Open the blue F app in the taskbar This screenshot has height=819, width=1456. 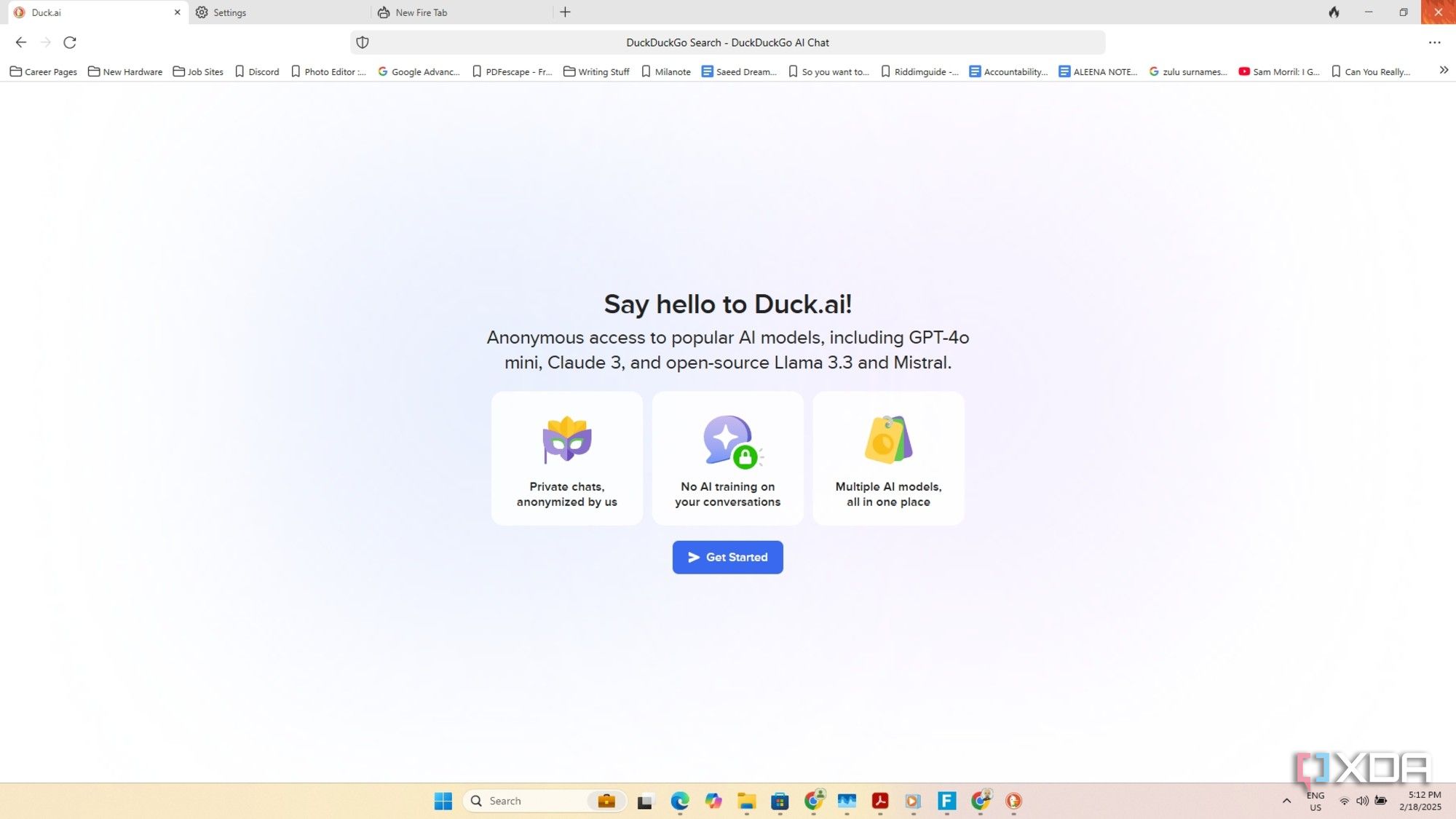(946, 801)
